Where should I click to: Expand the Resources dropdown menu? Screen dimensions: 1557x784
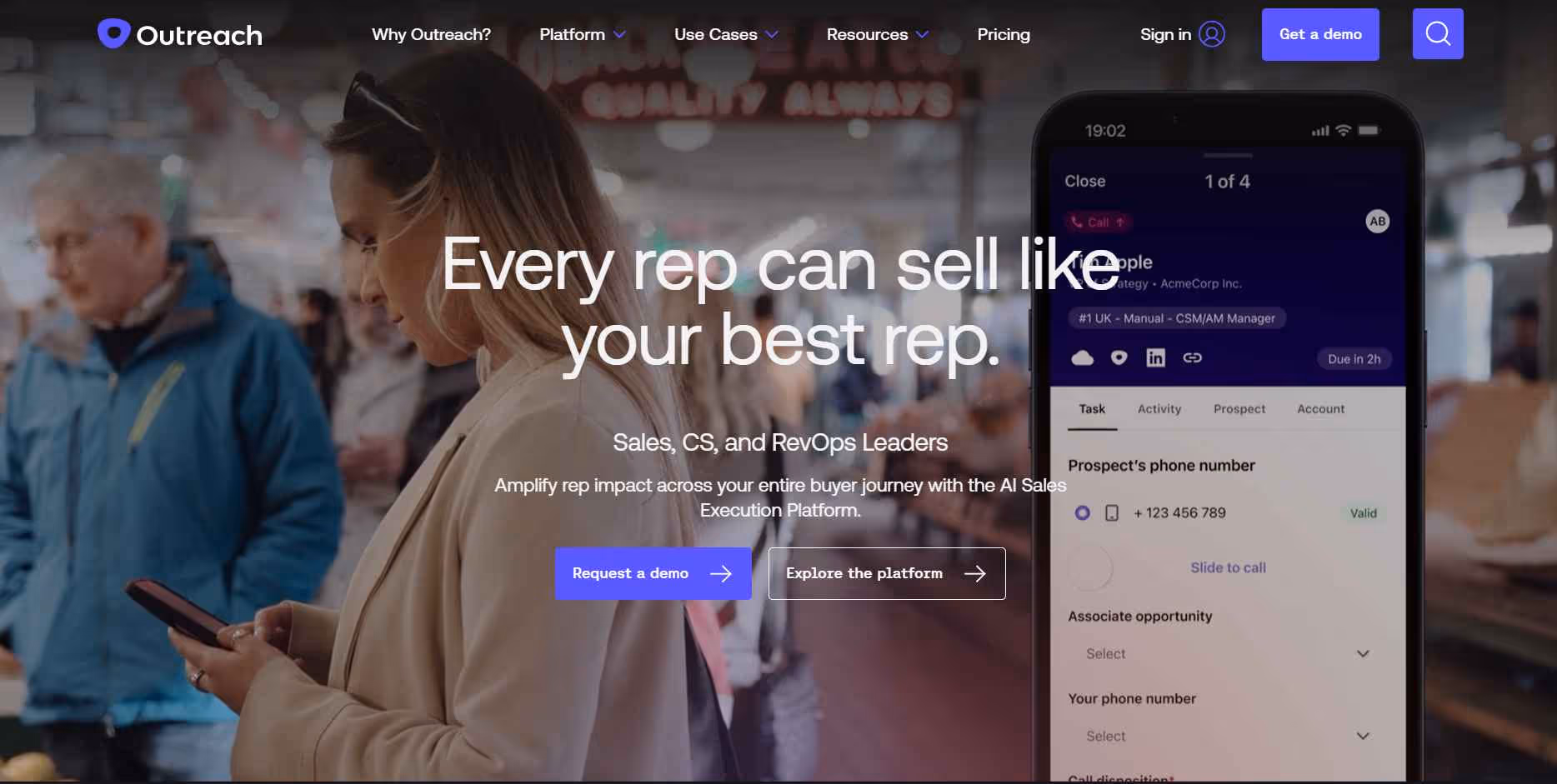(877, 34)
